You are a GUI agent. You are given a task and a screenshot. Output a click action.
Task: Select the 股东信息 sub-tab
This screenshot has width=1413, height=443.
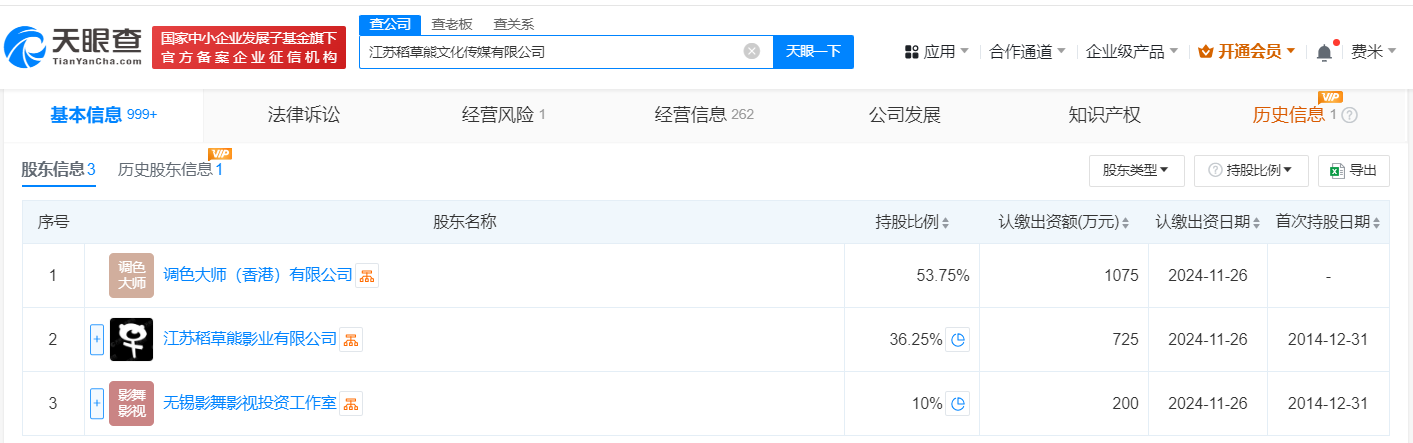58,170
